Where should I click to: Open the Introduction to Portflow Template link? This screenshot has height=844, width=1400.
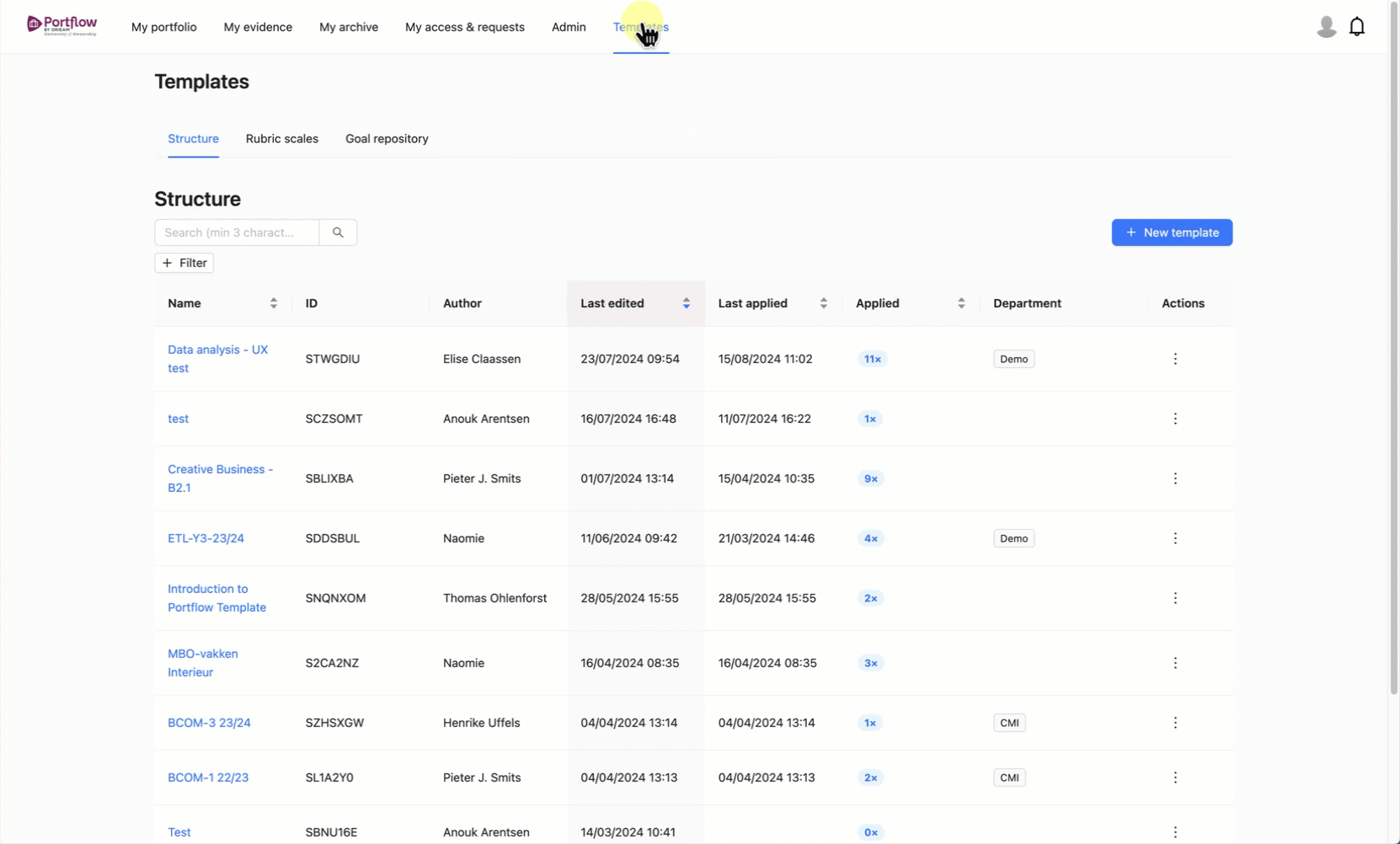tap(216, 598)
